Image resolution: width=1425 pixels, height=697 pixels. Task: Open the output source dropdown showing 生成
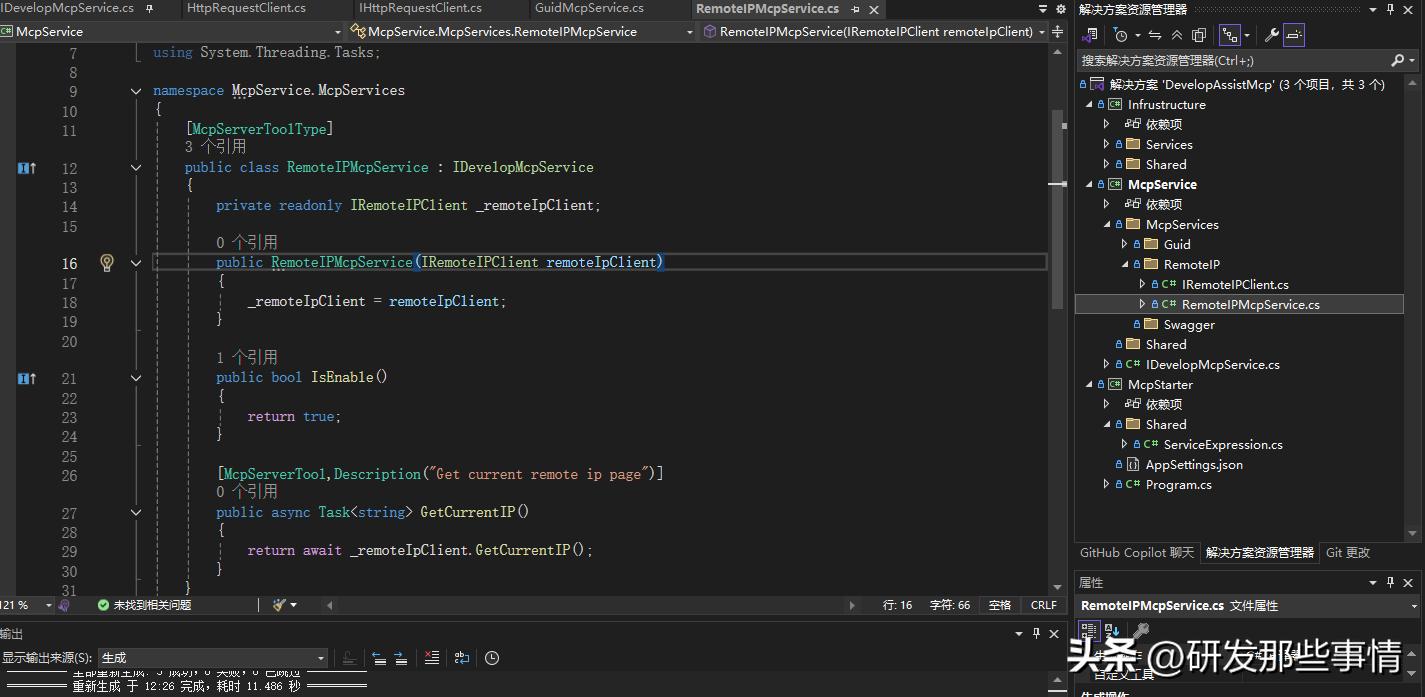click(x=213, y=658)
